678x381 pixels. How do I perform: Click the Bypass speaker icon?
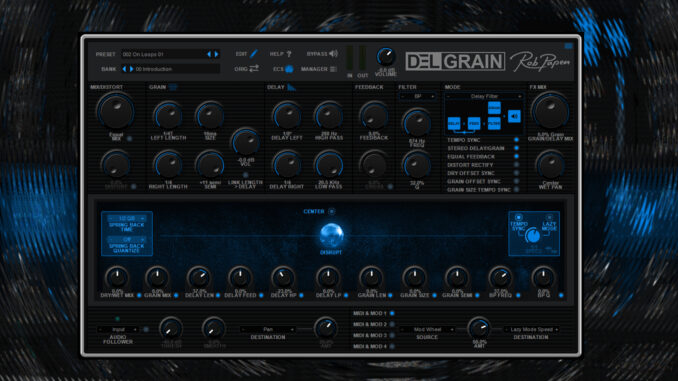[333, 54]
